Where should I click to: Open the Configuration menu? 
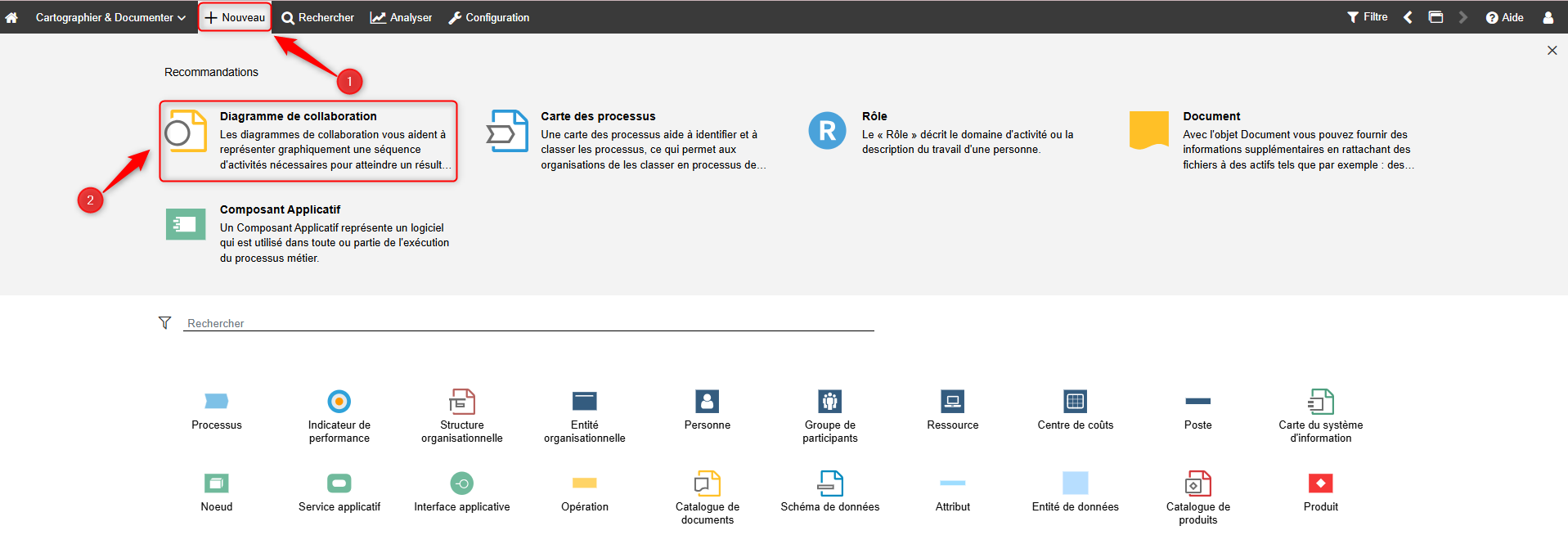488,17
